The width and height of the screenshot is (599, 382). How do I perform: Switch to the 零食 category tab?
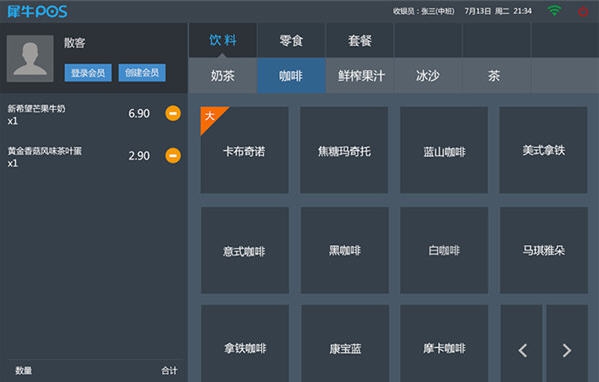tap(291, 40)
